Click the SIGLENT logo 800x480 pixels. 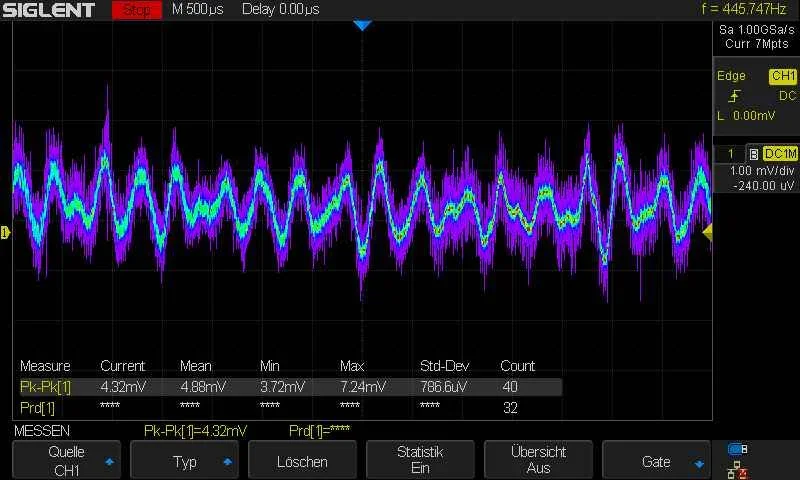[48, 10]
